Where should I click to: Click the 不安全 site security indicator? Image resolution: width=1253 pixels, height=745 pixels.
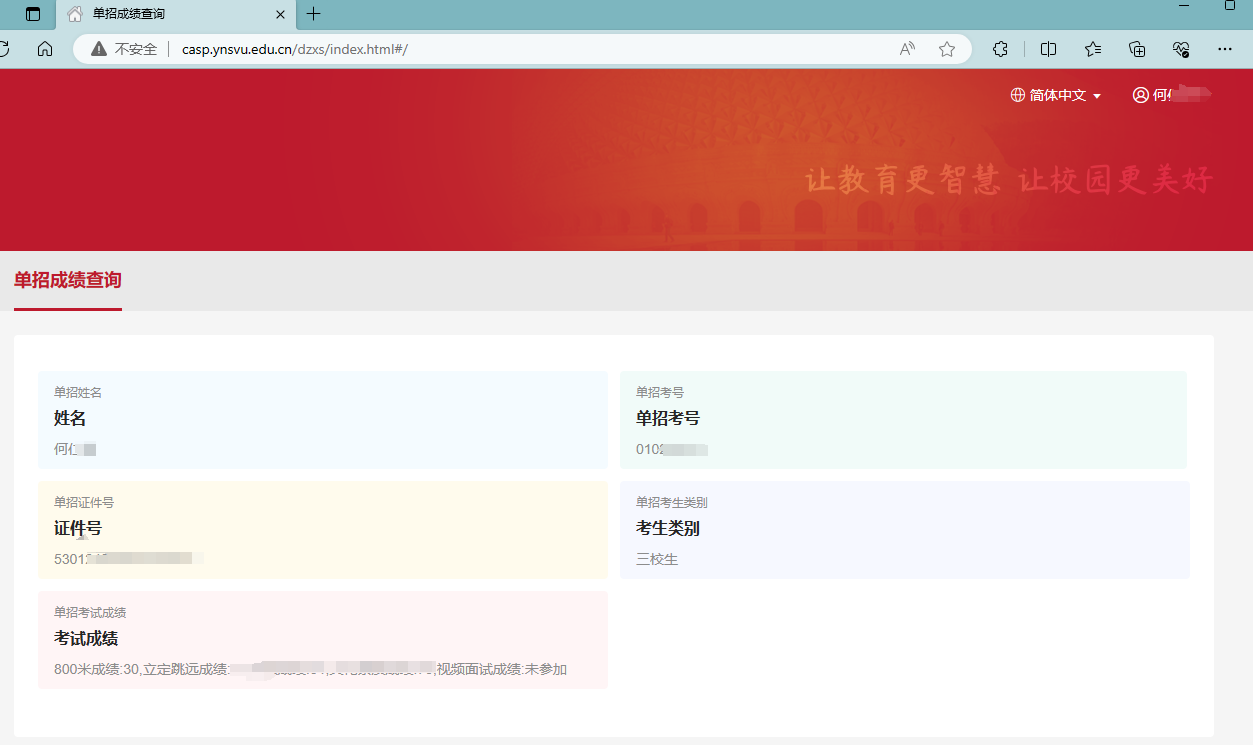(x=125, y=49)
